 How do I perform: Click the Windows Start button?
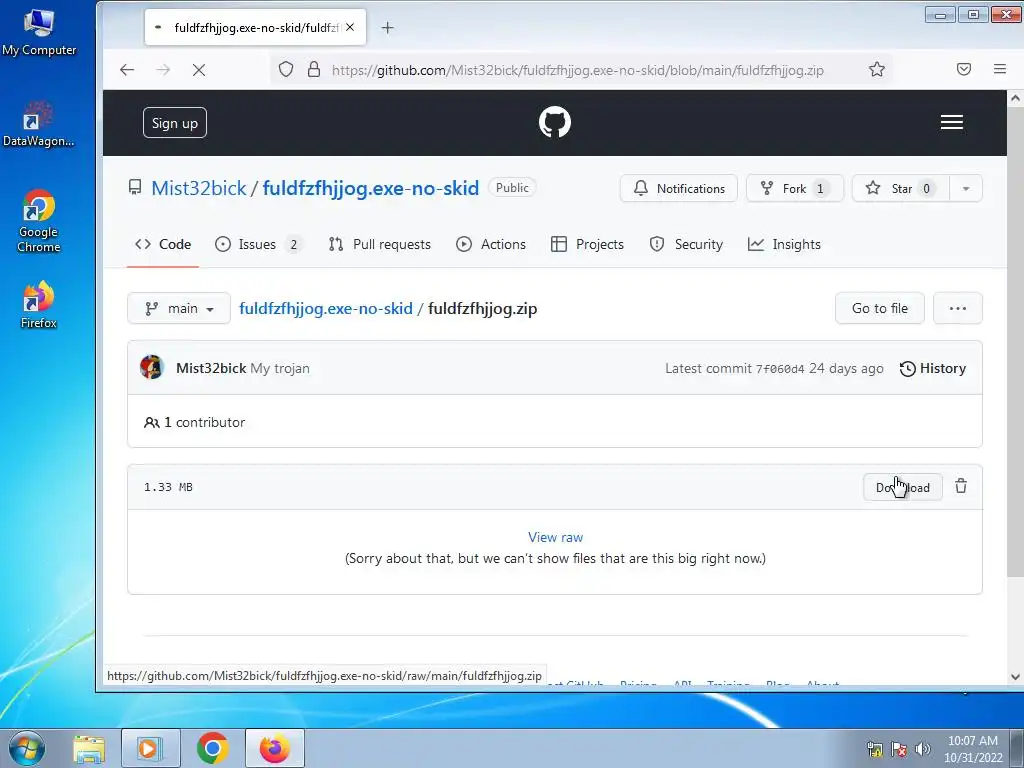coord(27,748)
